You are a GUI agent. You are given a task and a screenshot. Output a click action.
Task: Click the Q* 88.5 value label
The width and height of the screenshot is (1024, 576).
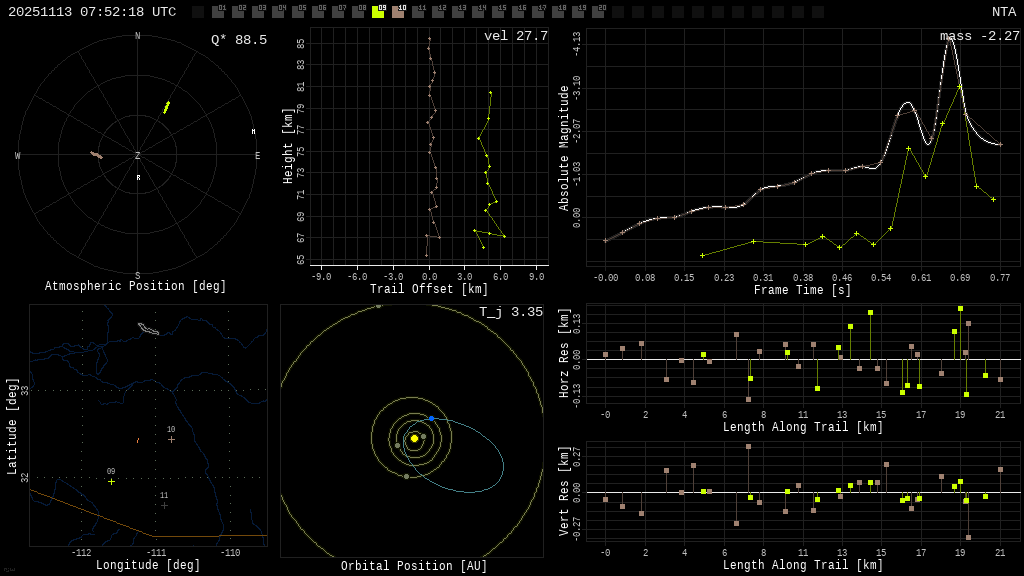click(x=238, y=40)
